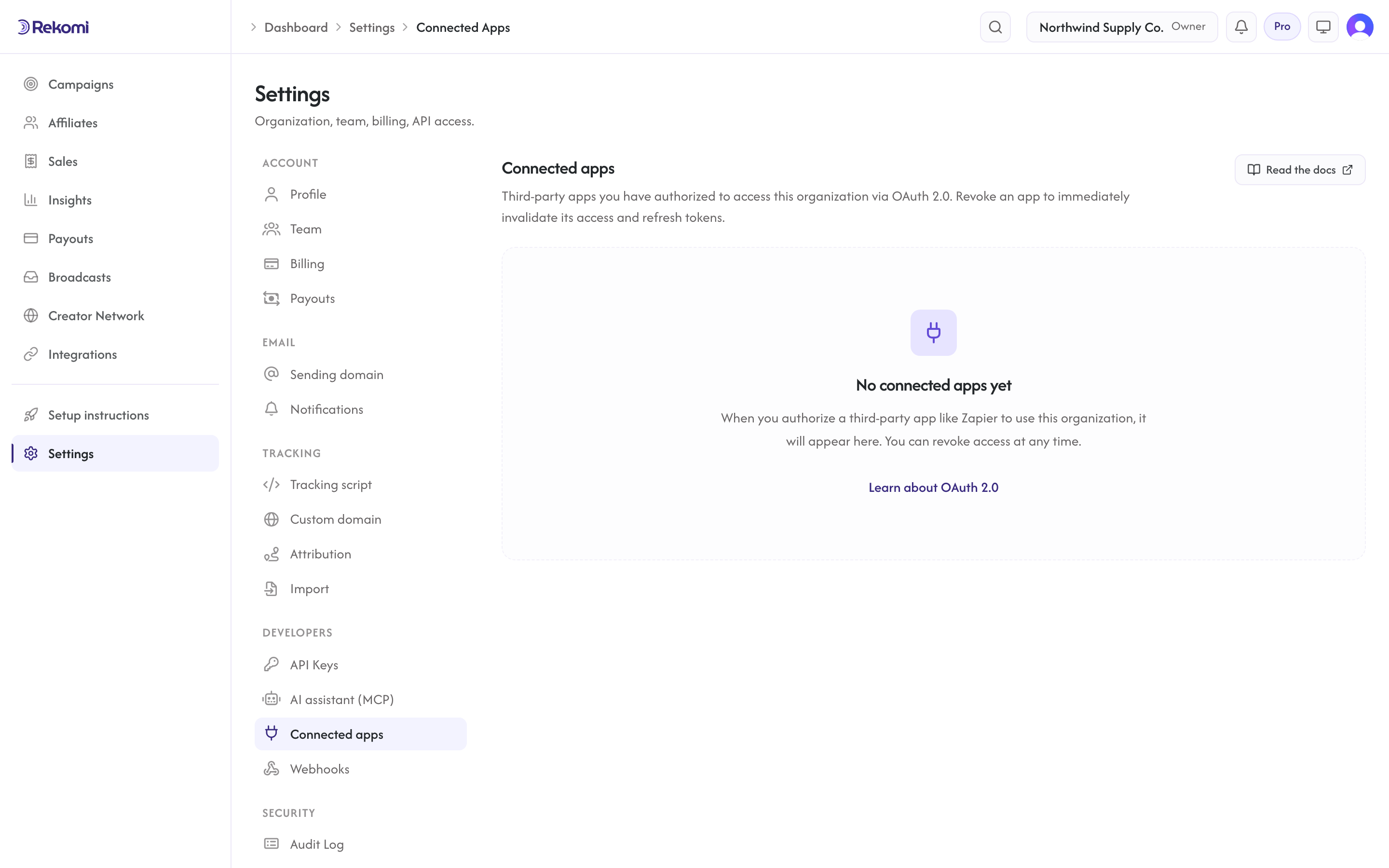Open Campaigns in the sidebar

click(115, 84)
